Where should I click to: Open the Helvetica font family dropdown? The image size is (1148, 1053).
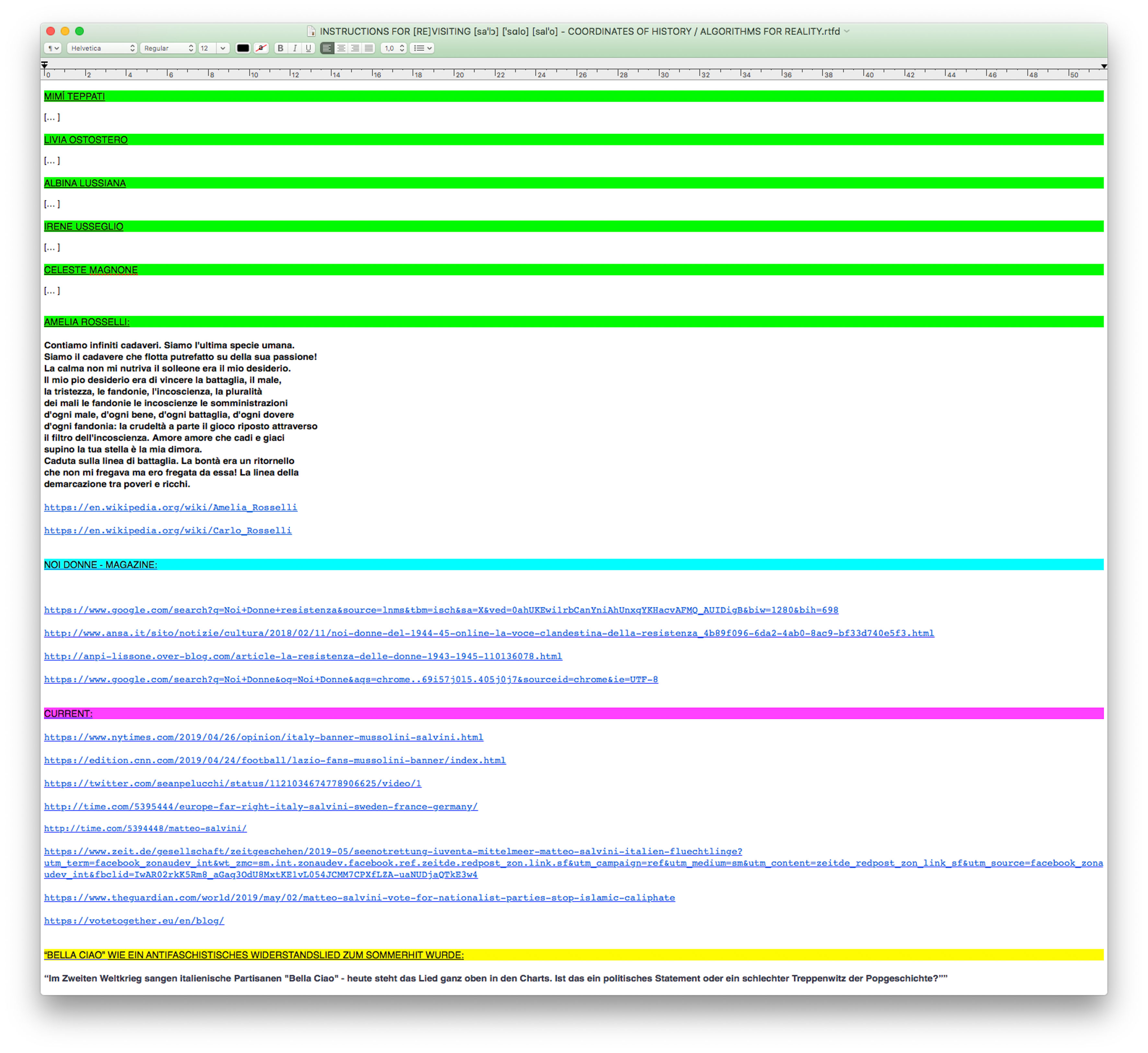click(102, 48)
